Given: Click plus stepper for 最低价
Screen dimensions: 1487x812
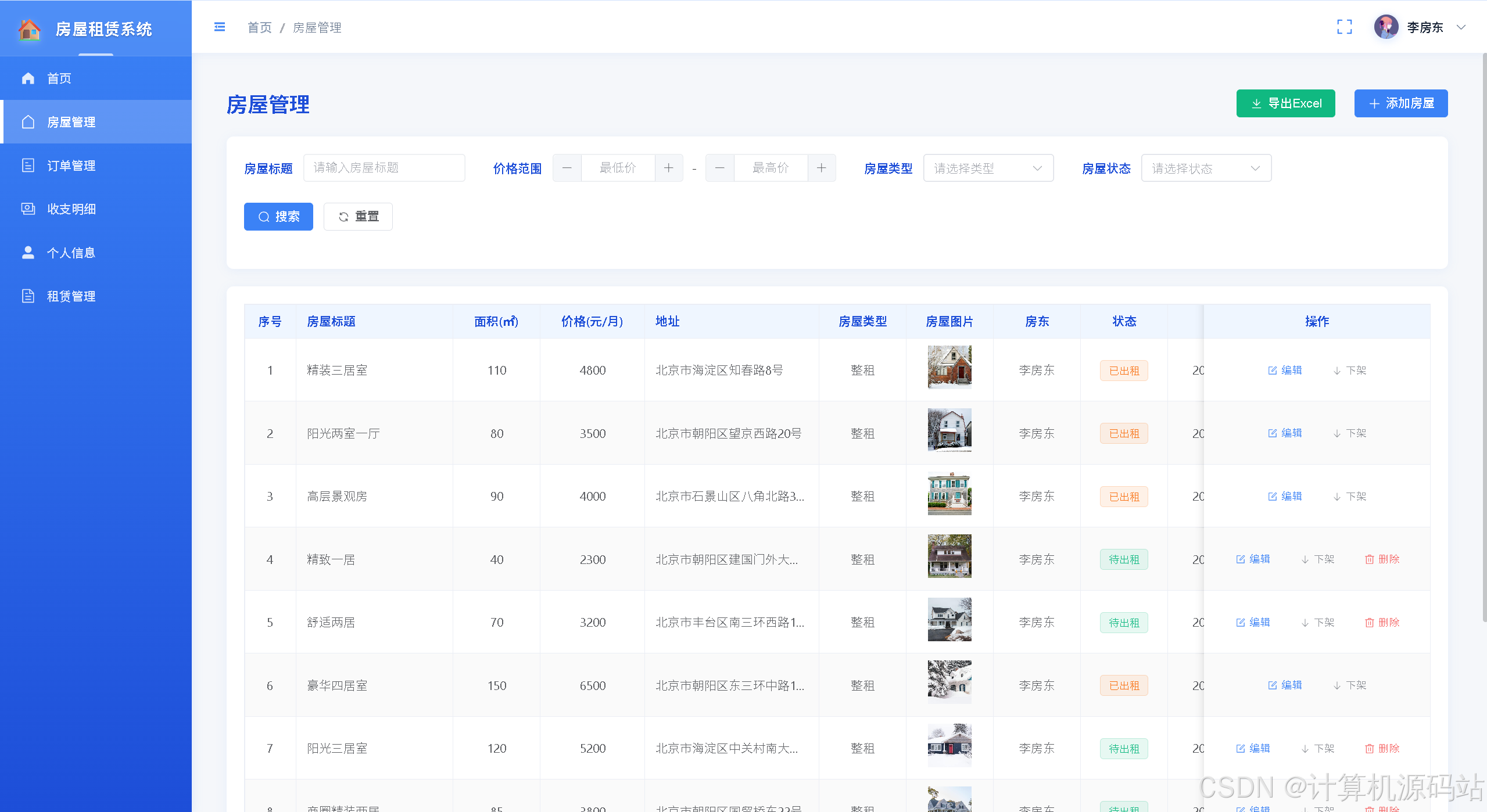Looking at the screenshot, I should [x=668, y=168].
